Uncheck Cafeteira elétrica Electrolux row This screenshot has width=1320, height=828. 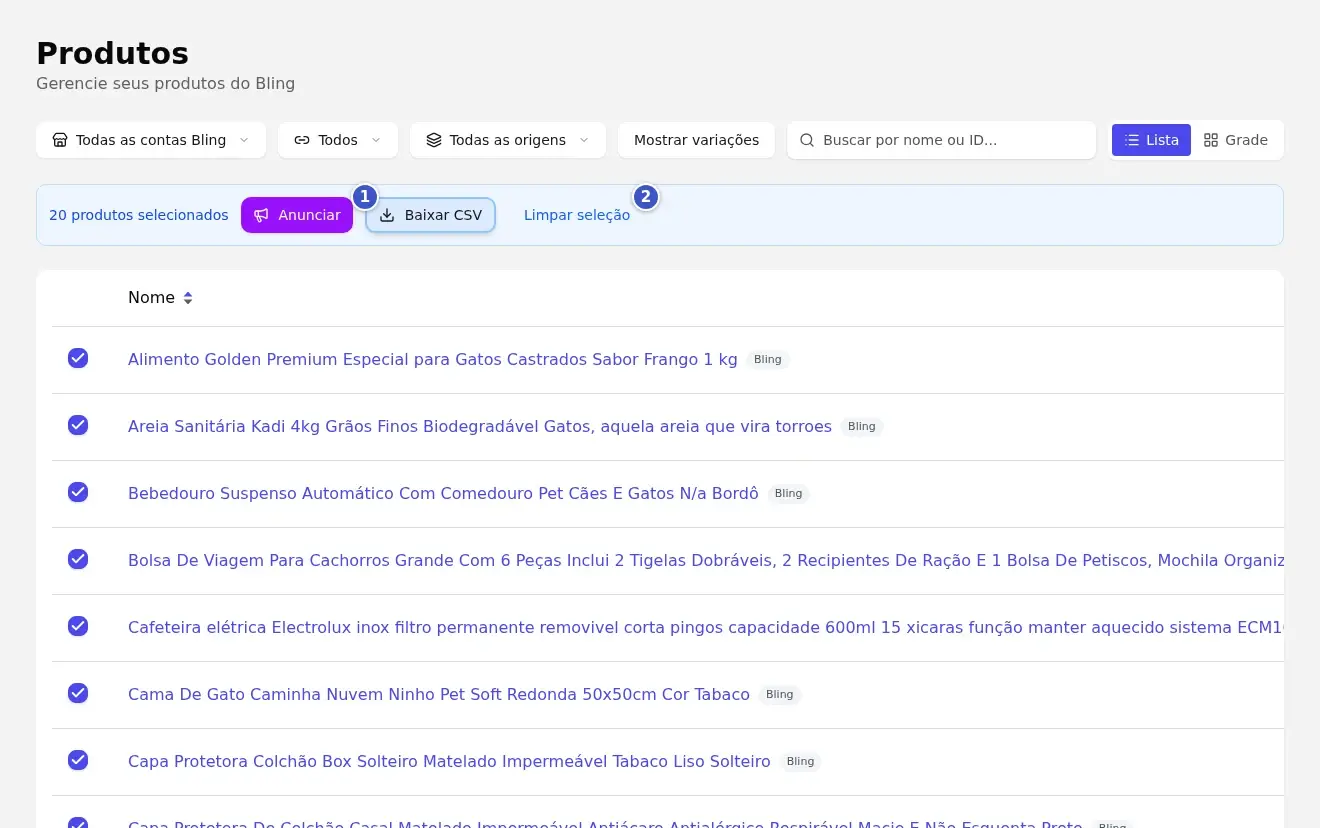click(x=78, y=626)
